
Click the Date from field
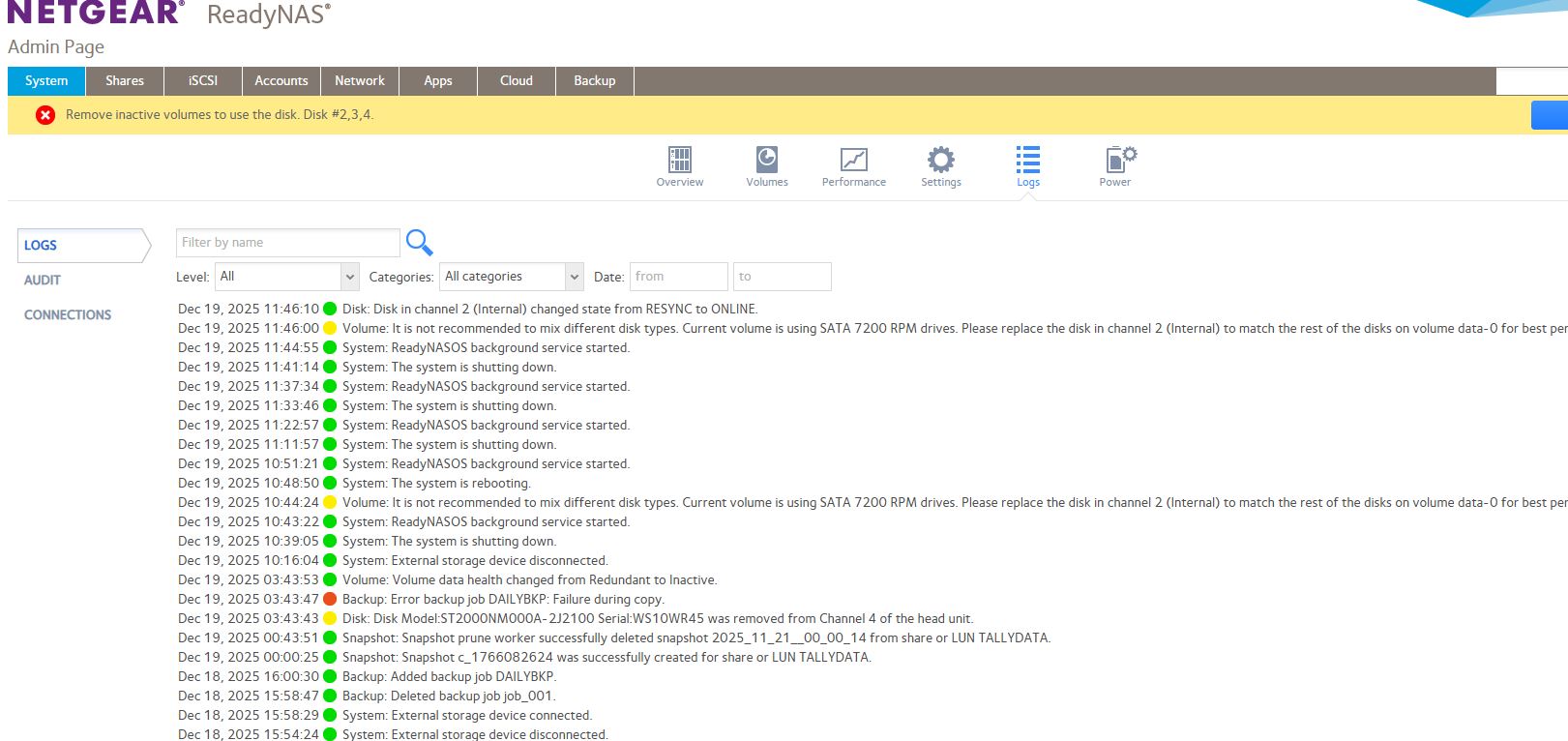(x=678, y=277)
